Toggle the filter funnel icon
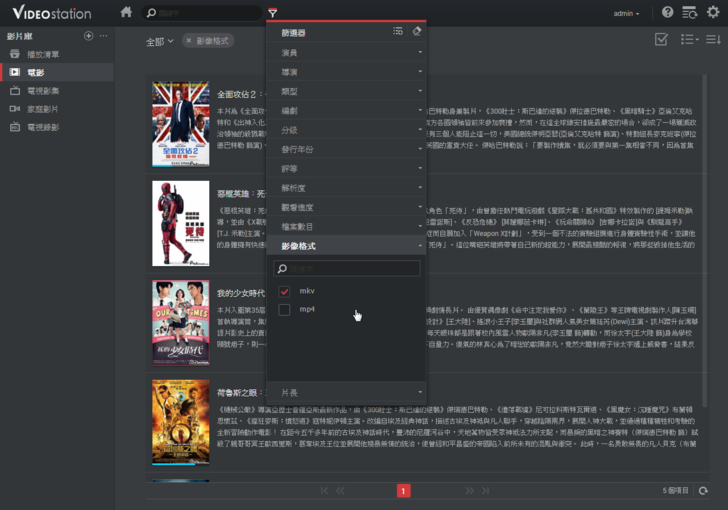 tap(273, 13)
